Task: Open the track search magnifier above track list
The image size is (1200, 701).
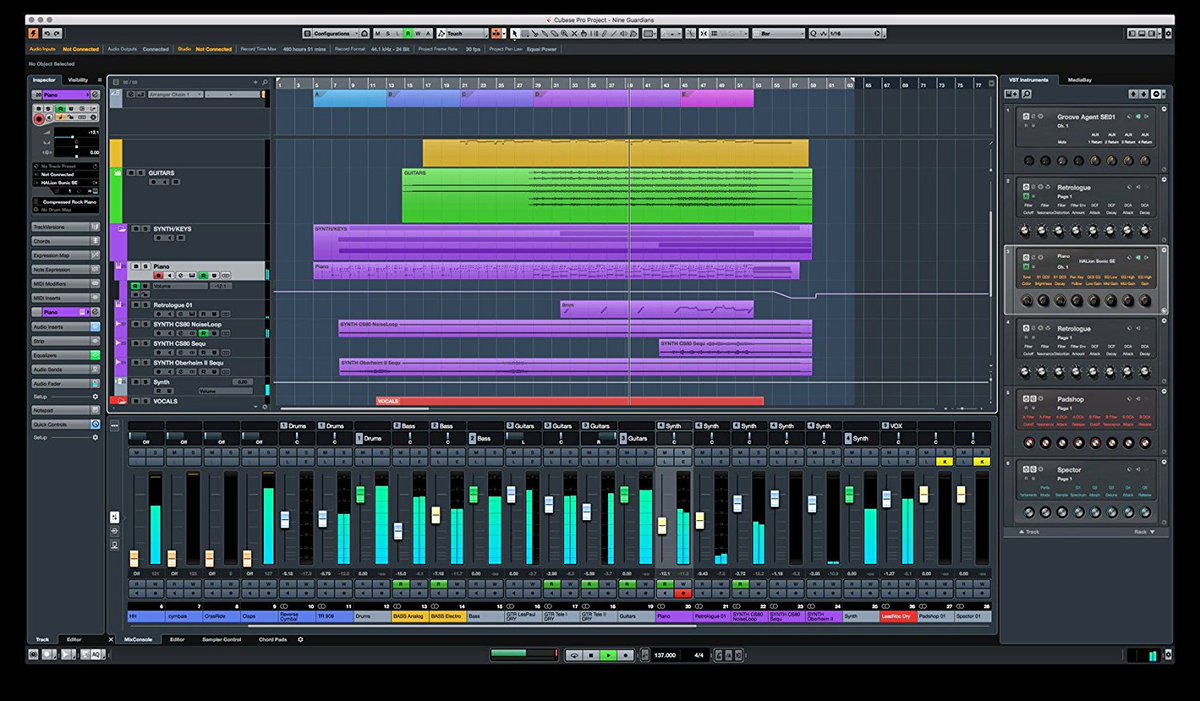Action: point(264,82)
